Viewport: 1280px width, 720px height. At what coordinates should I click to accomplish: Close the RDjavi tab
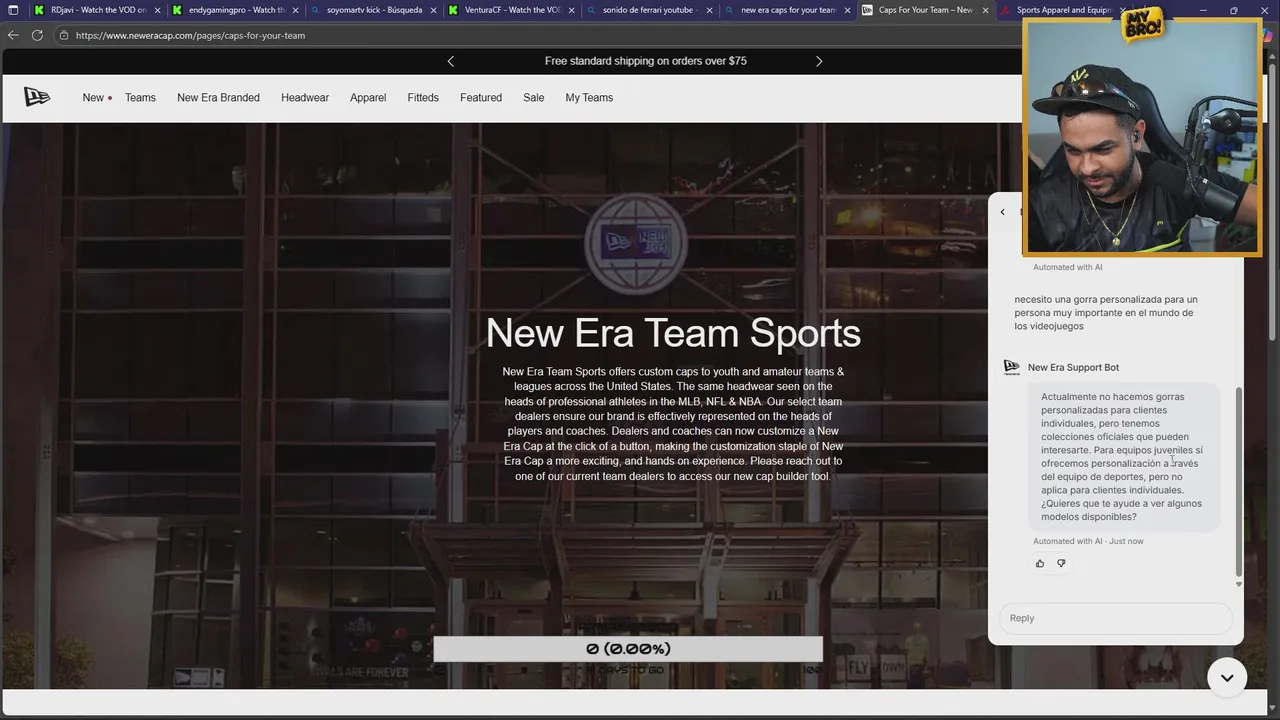[x=157, y=10]
